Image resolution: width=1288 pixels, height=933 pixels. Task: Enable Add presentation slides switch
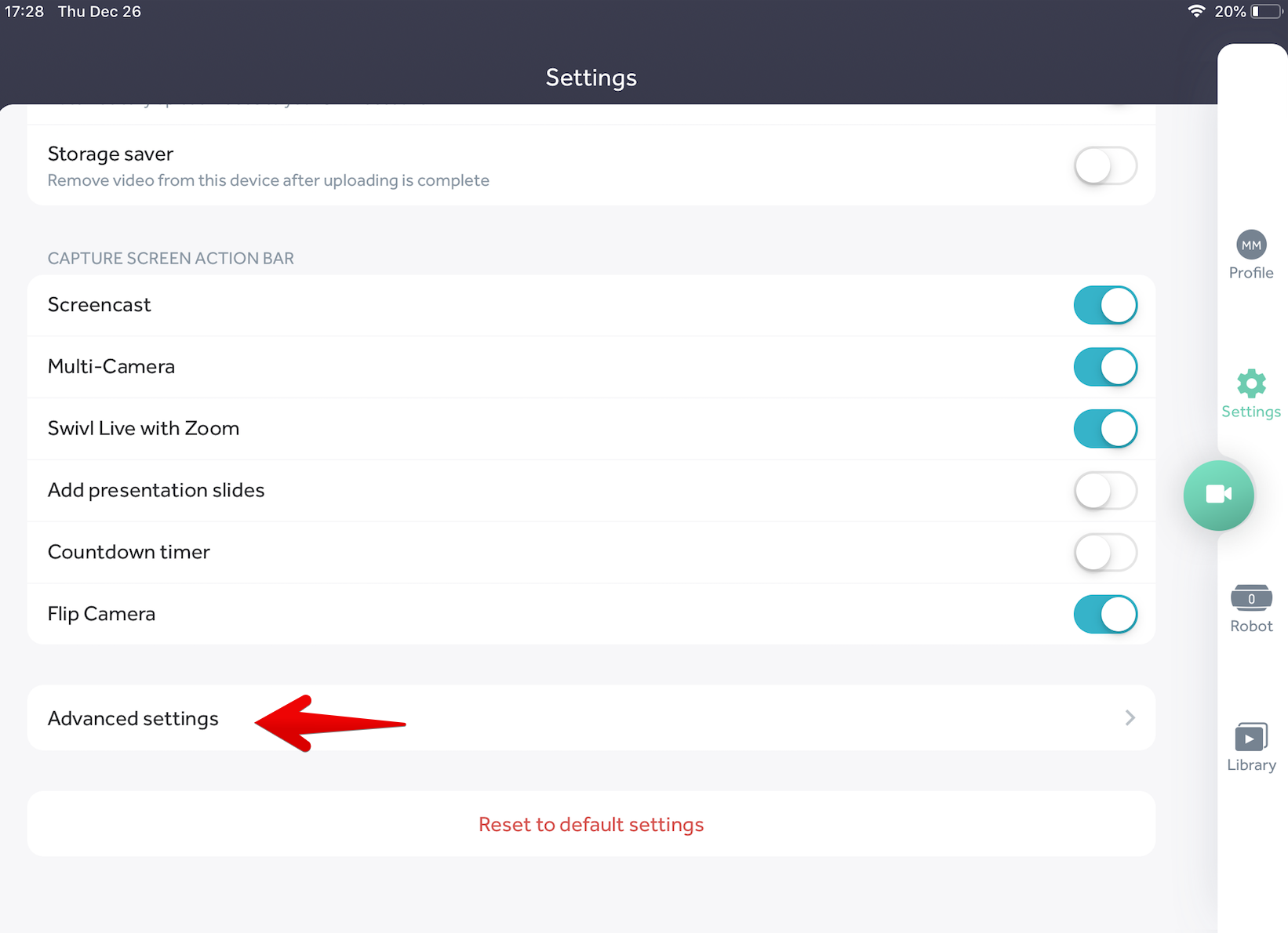1105,491
